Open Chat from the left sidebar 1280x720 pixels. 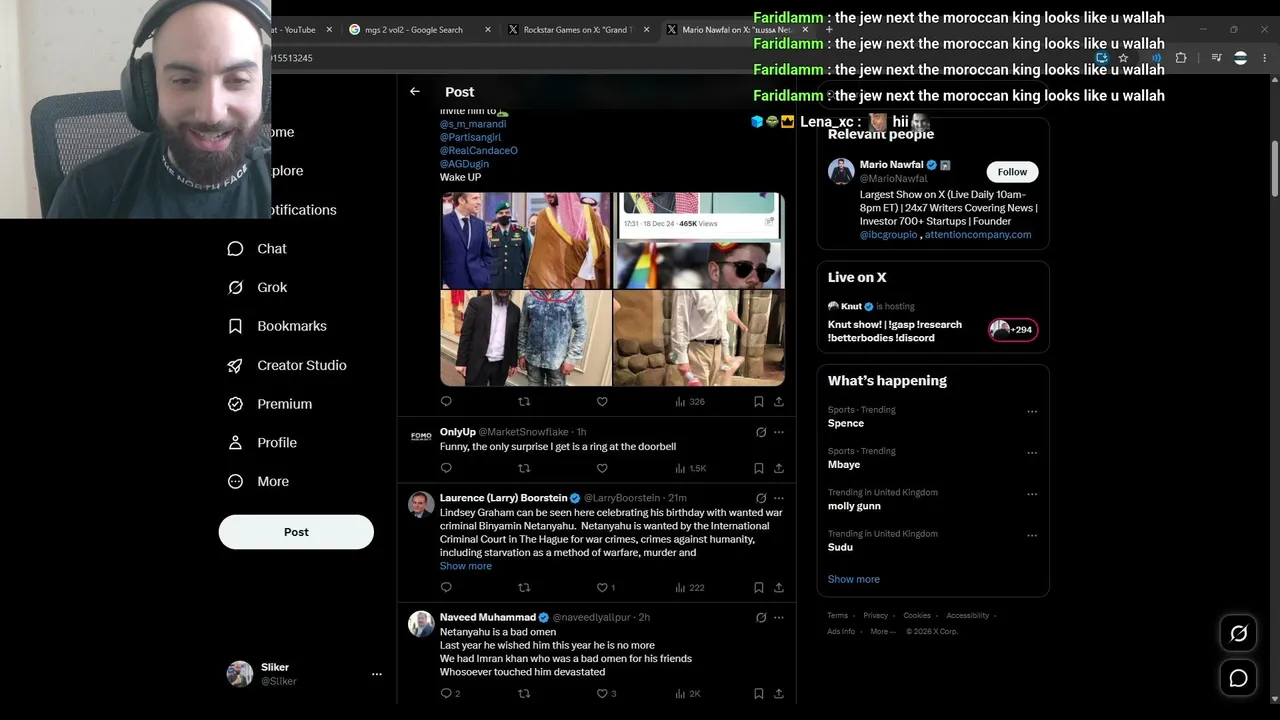[x=257, y=249]
